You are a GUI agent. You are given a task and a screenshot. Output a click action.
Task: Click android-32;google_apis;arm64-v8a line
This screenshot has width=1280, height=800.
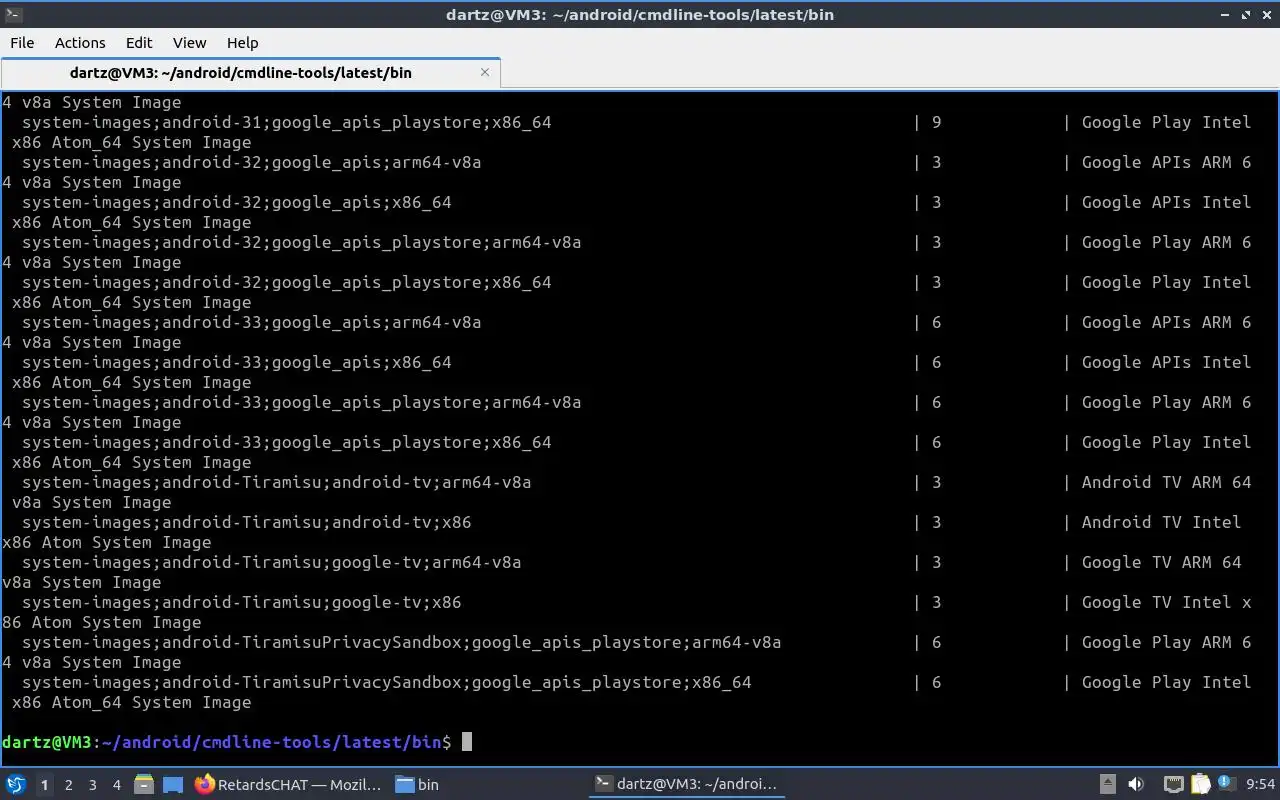[251, 162]
